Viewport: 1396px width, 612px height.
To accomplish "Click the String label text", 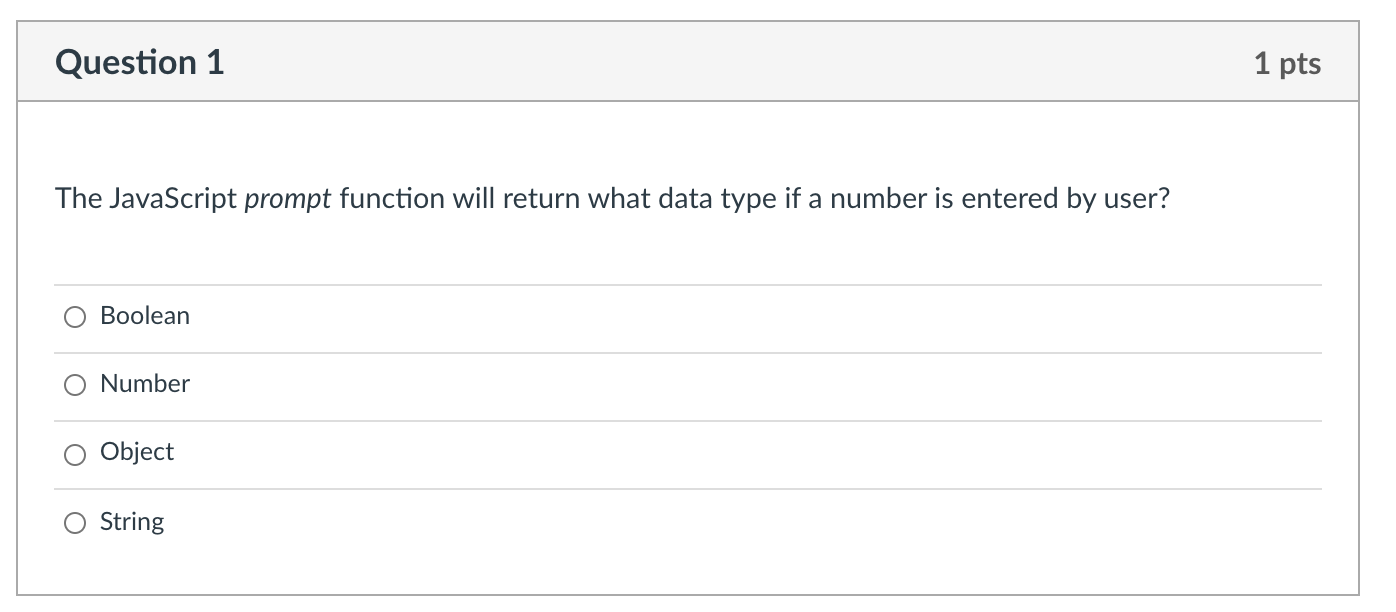I will pyautogui.click(x=131, y=521).
